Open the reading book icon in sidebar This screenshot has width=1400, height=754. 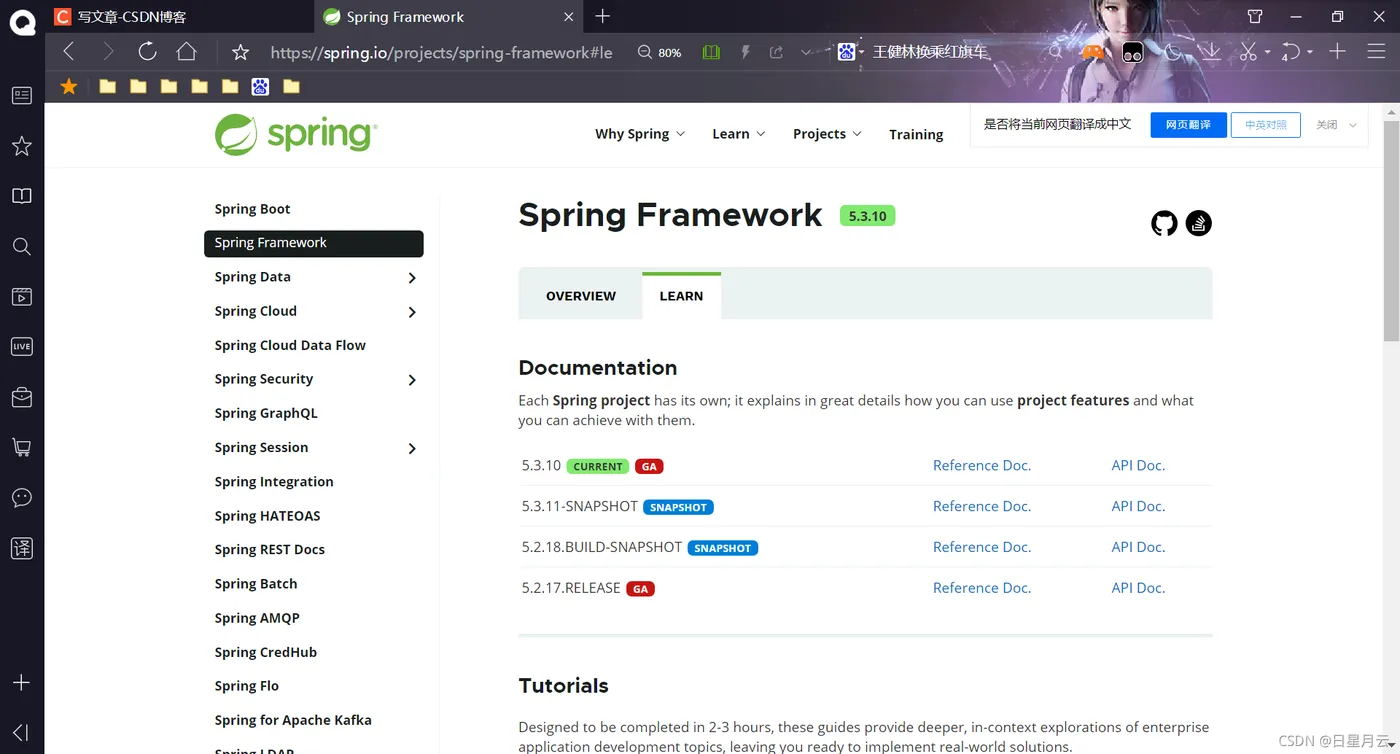click(21, 196)
